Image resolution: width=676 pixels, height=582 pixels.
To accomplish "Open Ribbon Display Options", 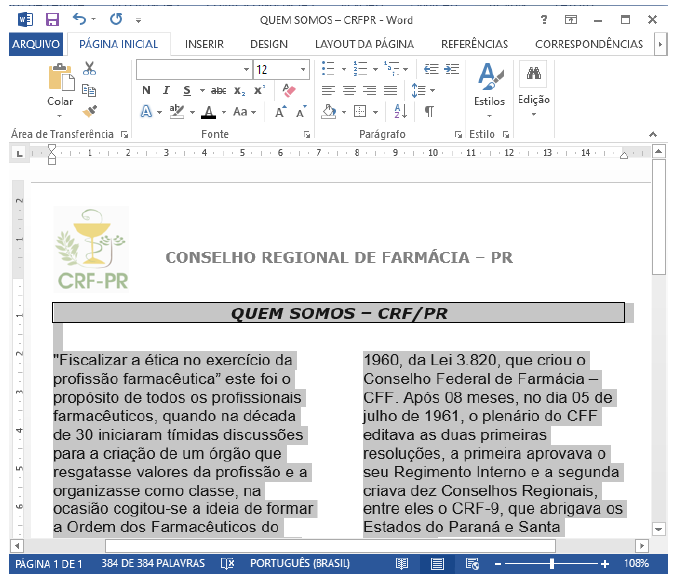I will click(x=571, y=19).
